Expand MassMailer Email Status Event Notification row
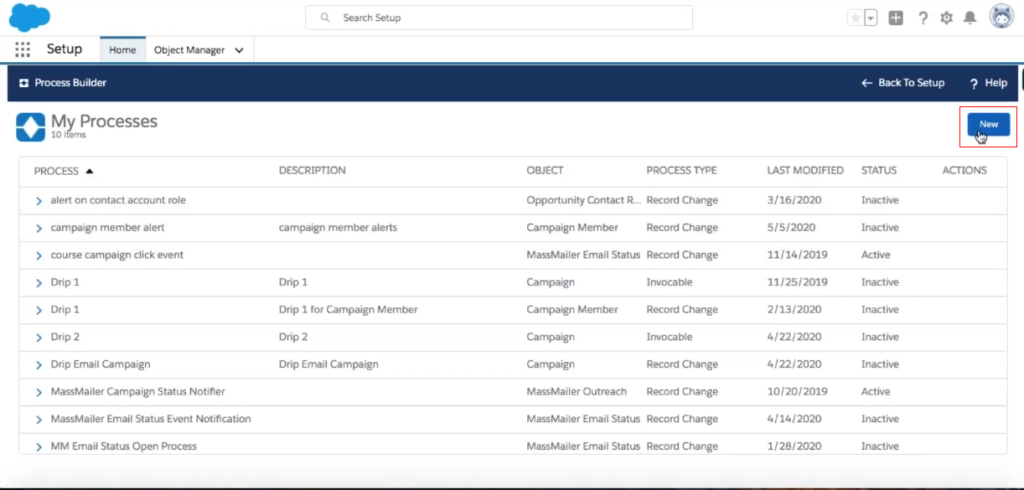Viewport: 1024px width, 490px height. pos(39,419)
